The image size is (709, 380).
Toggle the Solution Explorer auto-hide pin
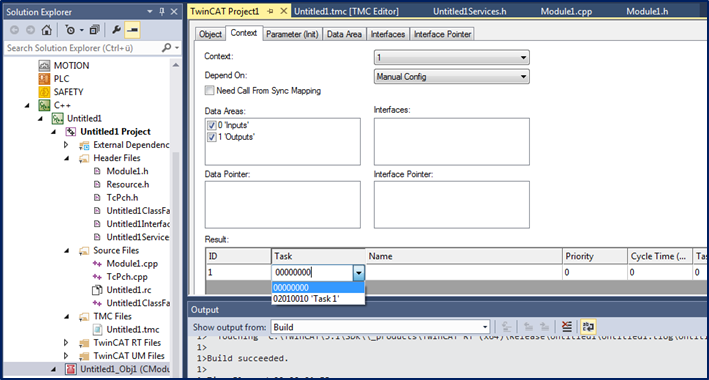(x=162, y=12)
